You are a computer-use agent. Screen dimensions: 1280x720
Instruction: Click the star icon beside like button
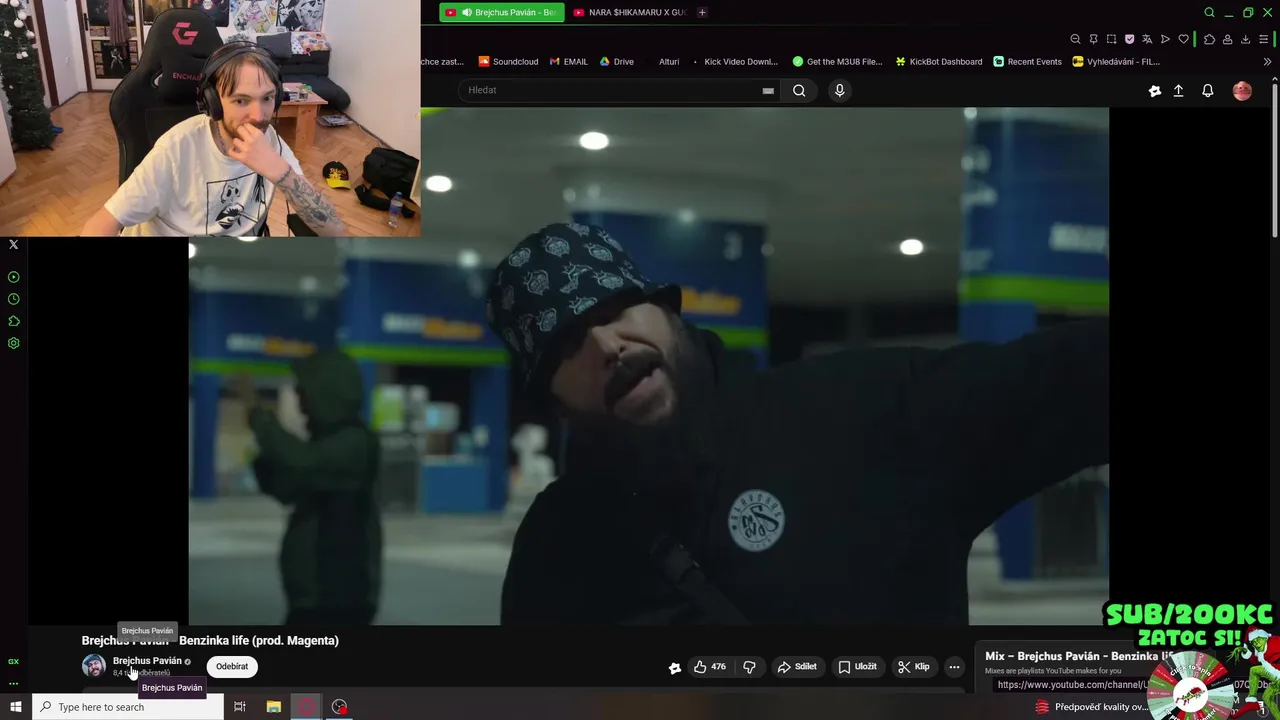tap(675, 668)
